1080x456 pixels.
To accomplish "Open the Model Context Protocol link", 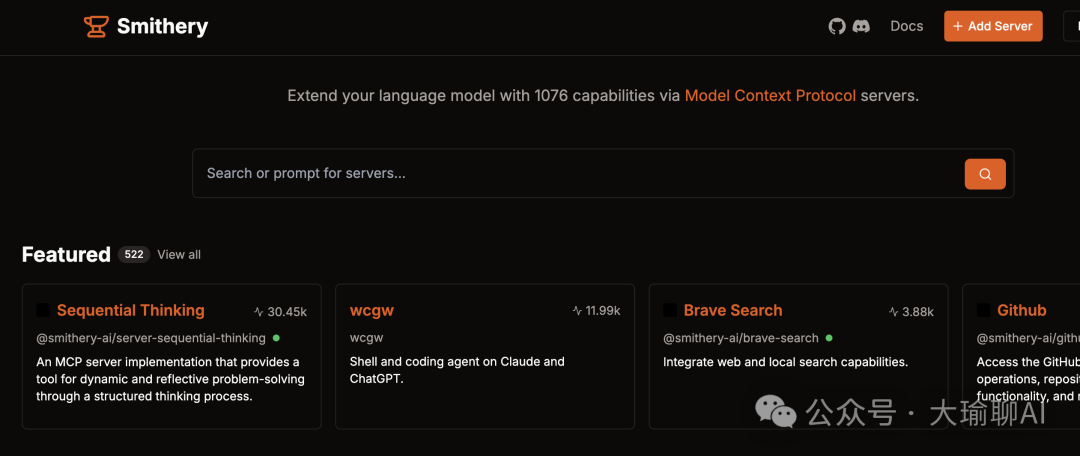I will pos(770,96).
